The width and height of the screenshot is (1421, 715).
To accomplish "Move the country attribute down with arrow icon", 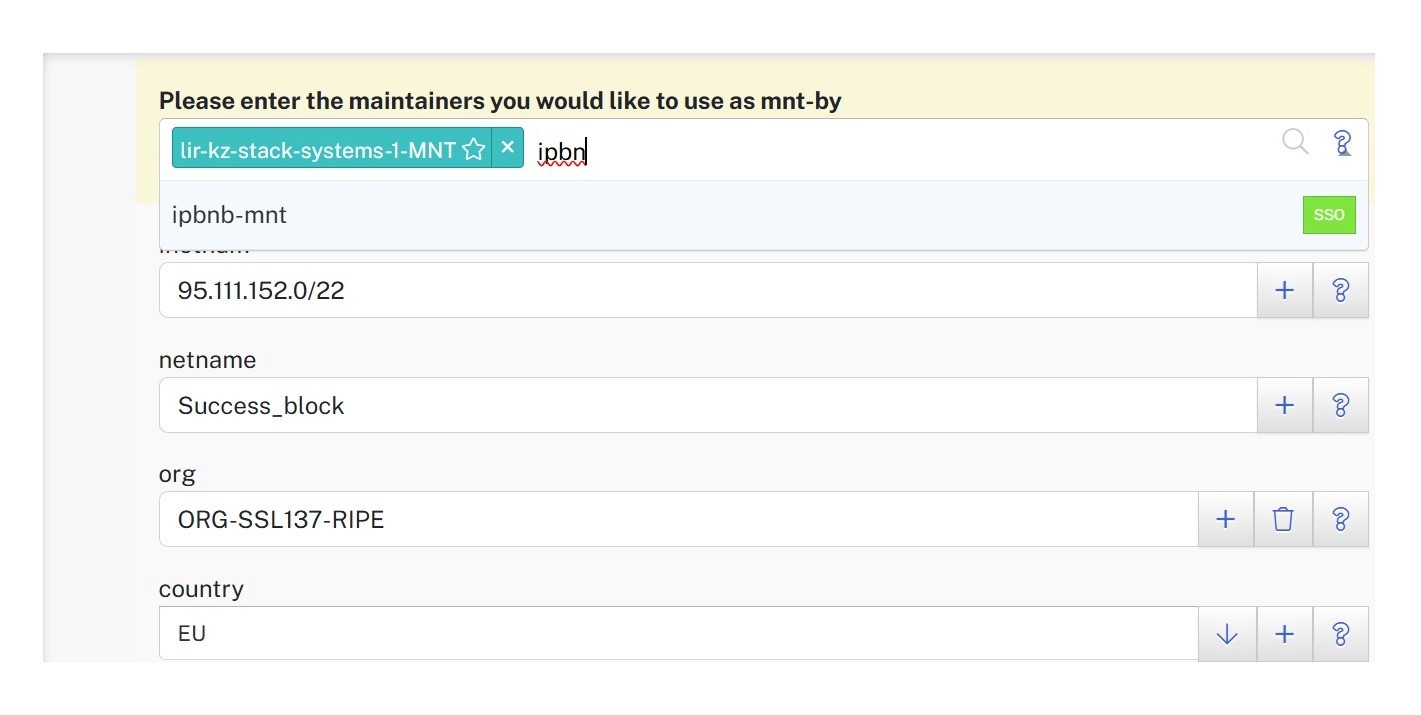I will coord(1226,633).
